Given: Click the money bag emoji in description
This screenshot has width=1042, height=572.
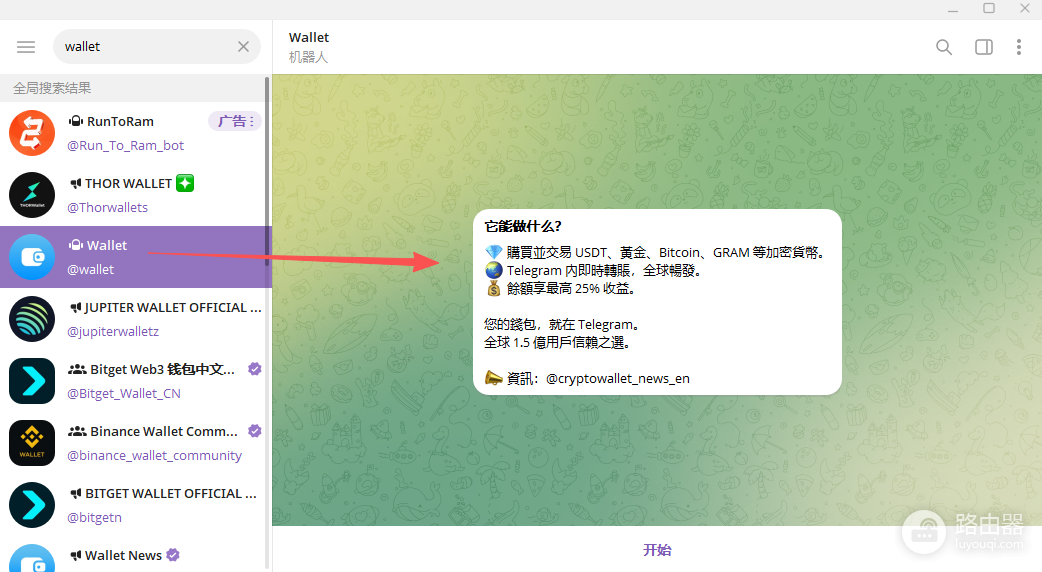Looking at the screenshot, I should tap(494, 288).
